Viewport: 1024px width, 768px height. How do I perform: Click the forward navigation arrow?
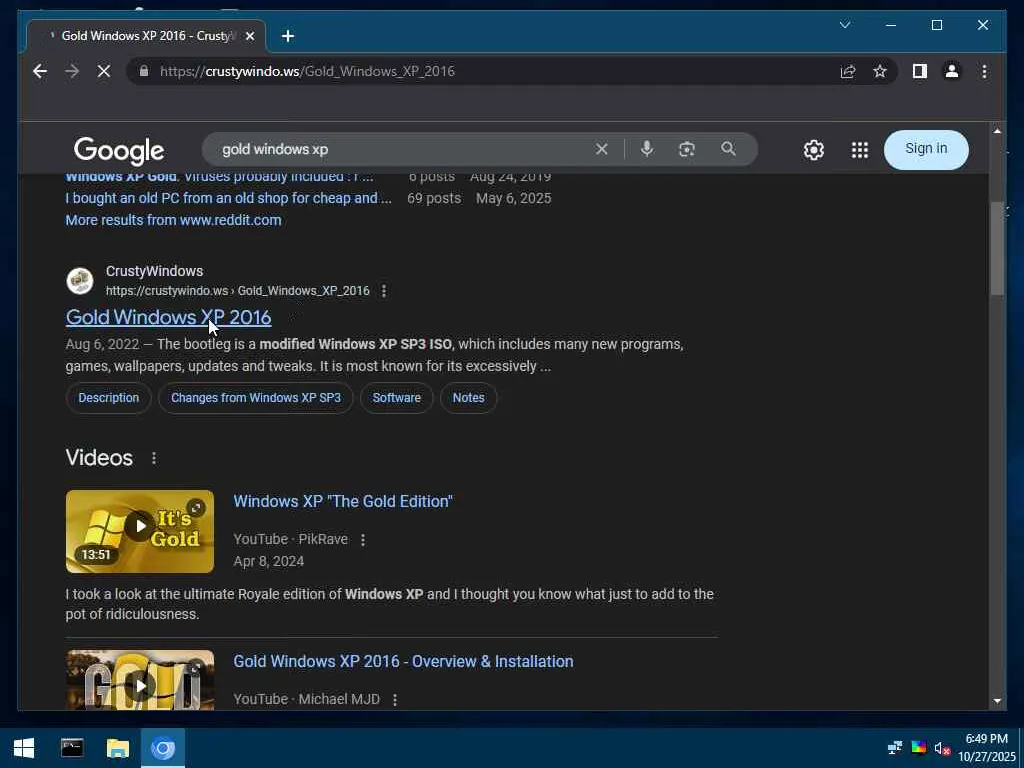point(72,71)
